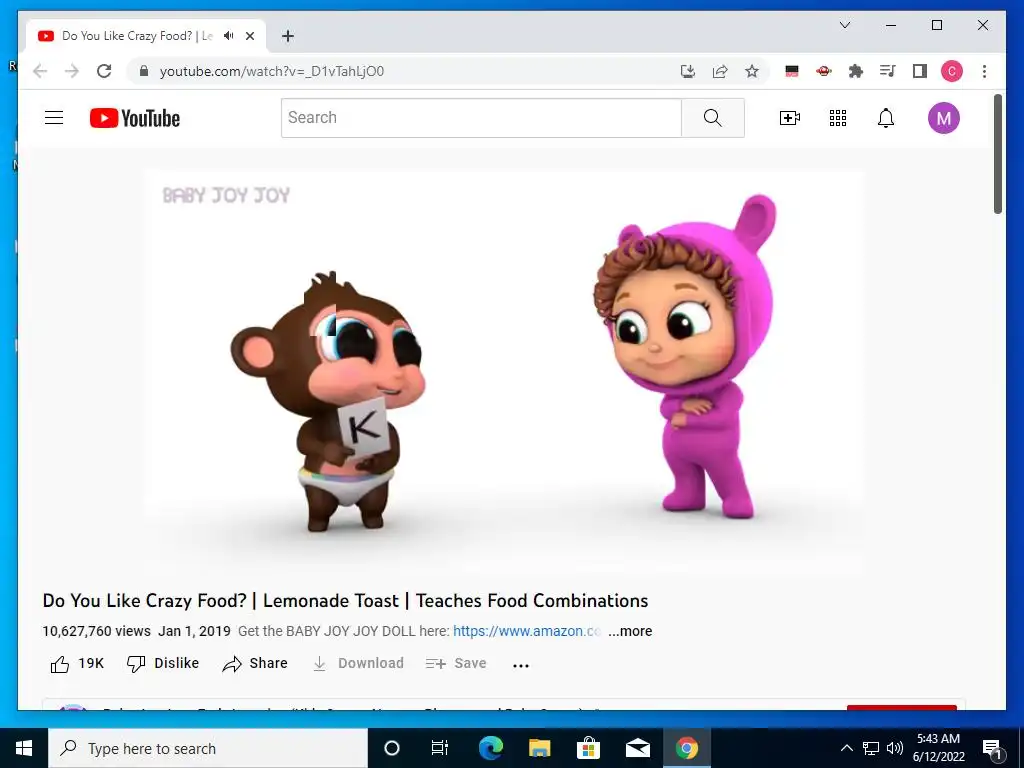Toggle the Chrome side panel
The width and height of the screenshot is (1024, 768).
920,71
